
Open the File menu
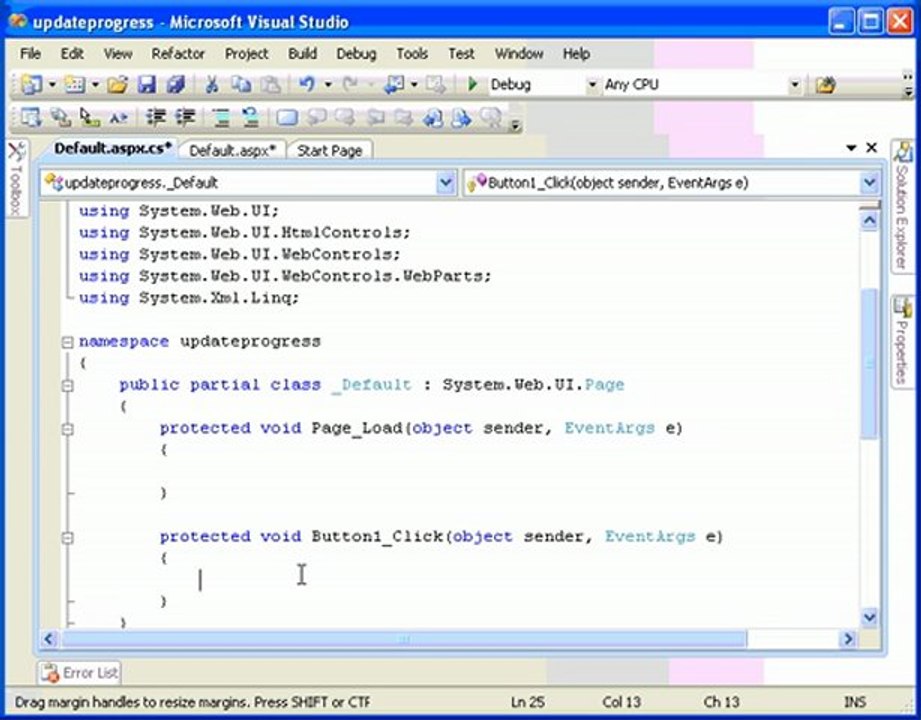31,54
